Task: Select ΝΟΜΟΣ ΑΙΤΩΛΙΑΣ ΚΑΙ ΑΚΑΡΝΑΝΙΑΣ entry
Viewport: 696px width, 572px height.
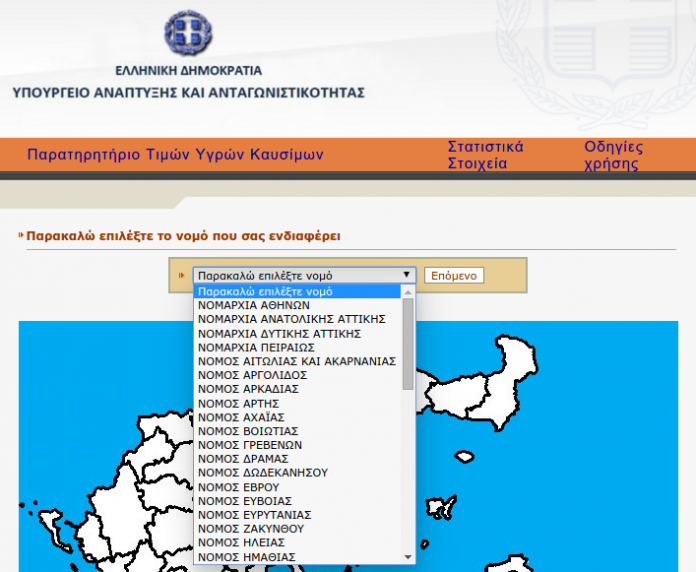Action: pyautogui.click(x=297, y=361)
